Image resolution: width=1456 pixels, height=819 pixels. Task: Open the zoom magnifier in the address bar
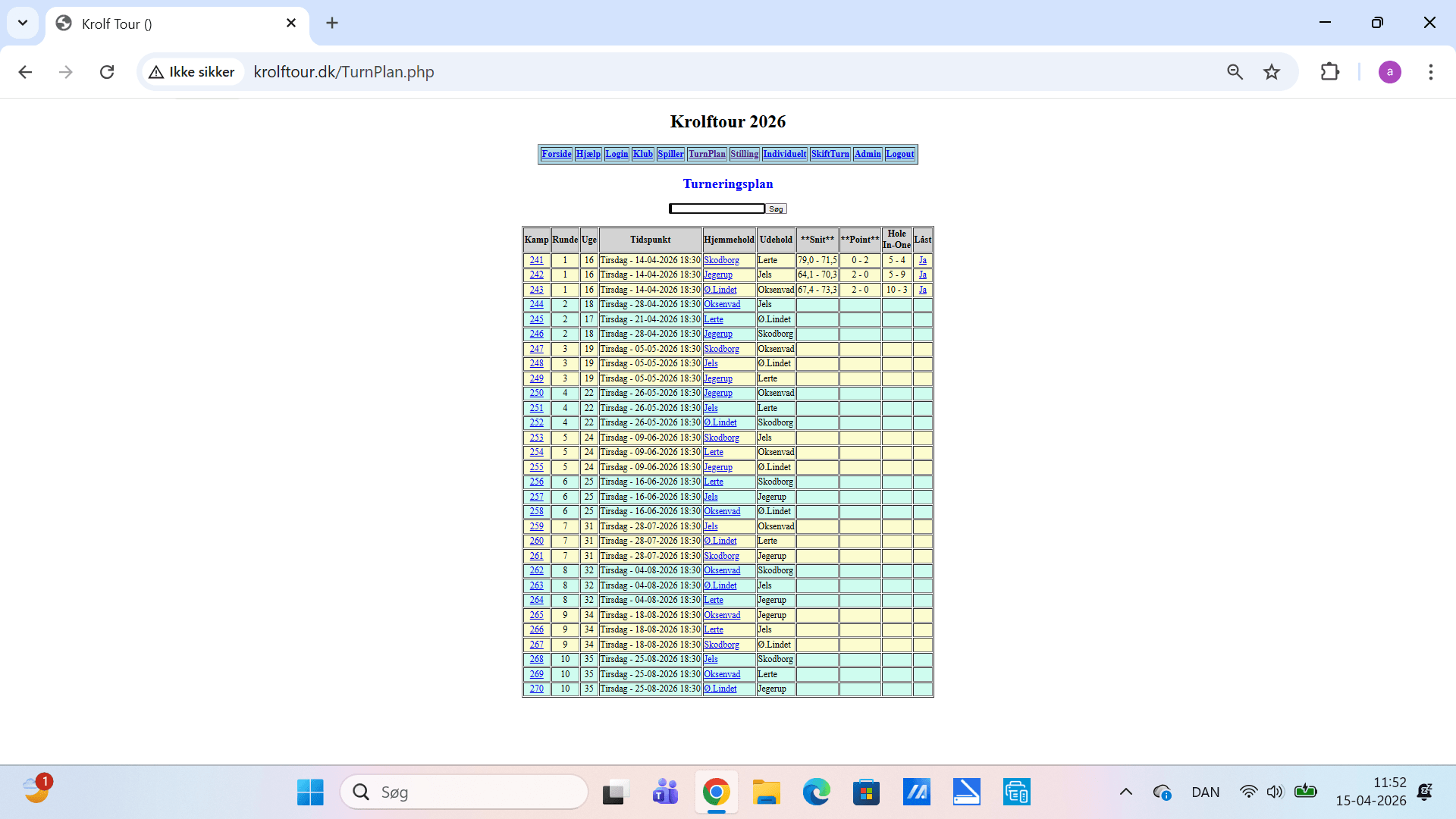[x=1235, y=72]
